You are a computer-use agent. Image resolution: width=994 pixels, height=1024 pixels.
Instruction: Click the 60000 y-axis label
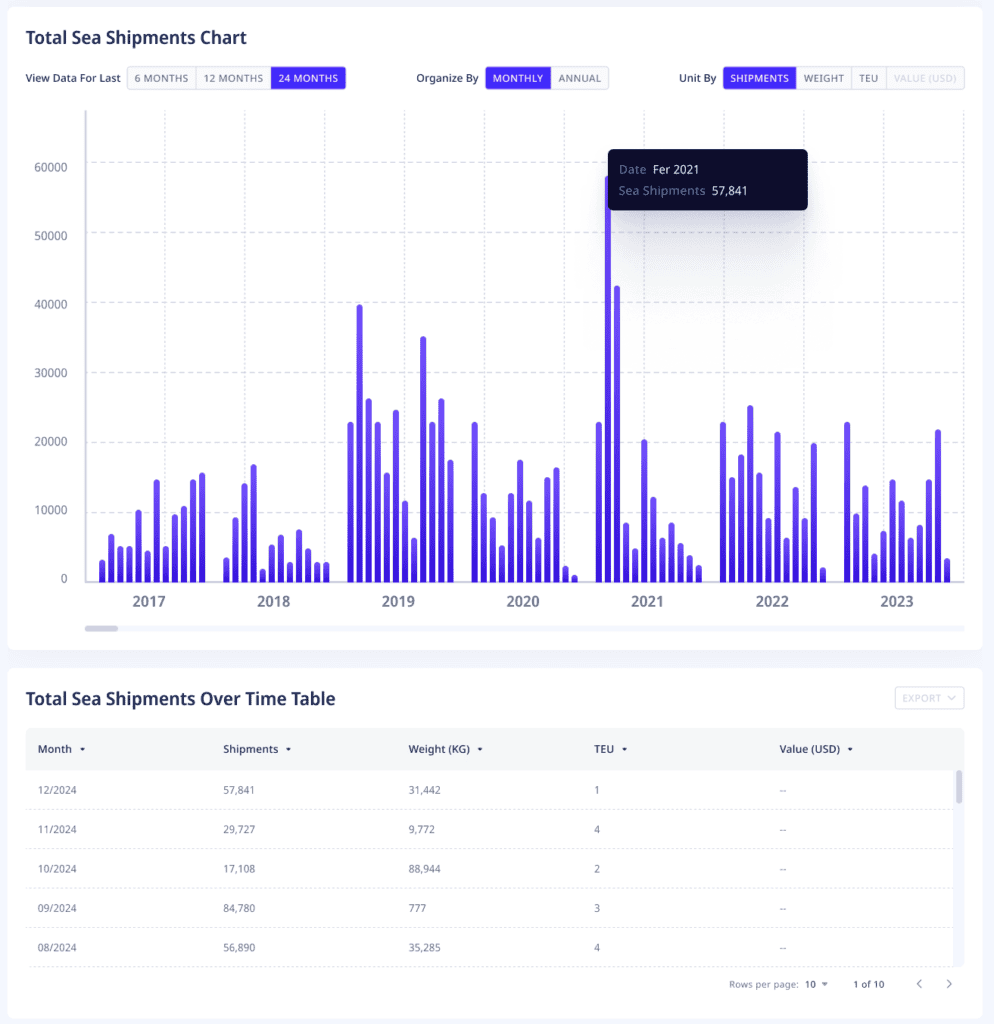point(51,167)
